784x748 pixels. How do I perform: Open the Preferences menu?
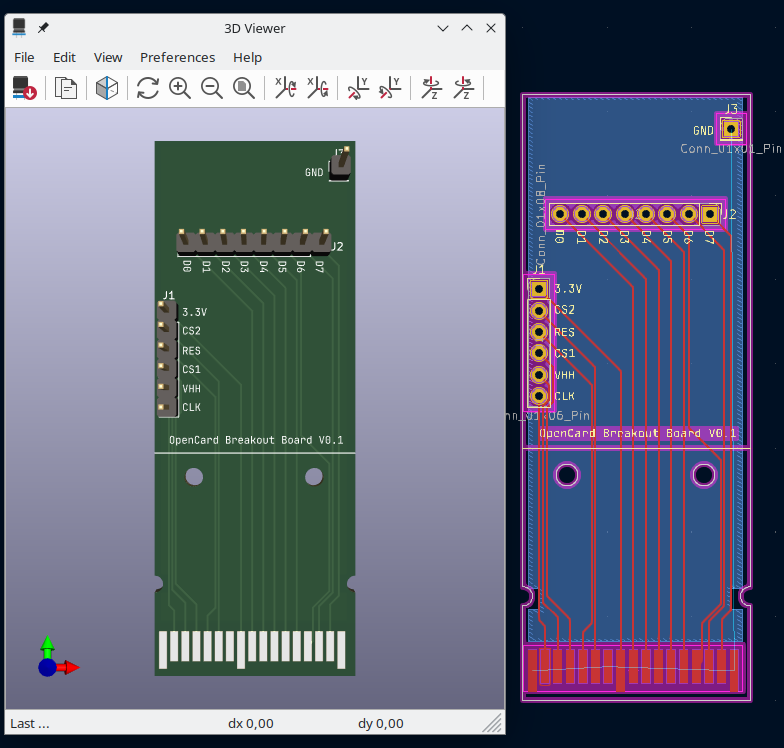tap(178, 58)
